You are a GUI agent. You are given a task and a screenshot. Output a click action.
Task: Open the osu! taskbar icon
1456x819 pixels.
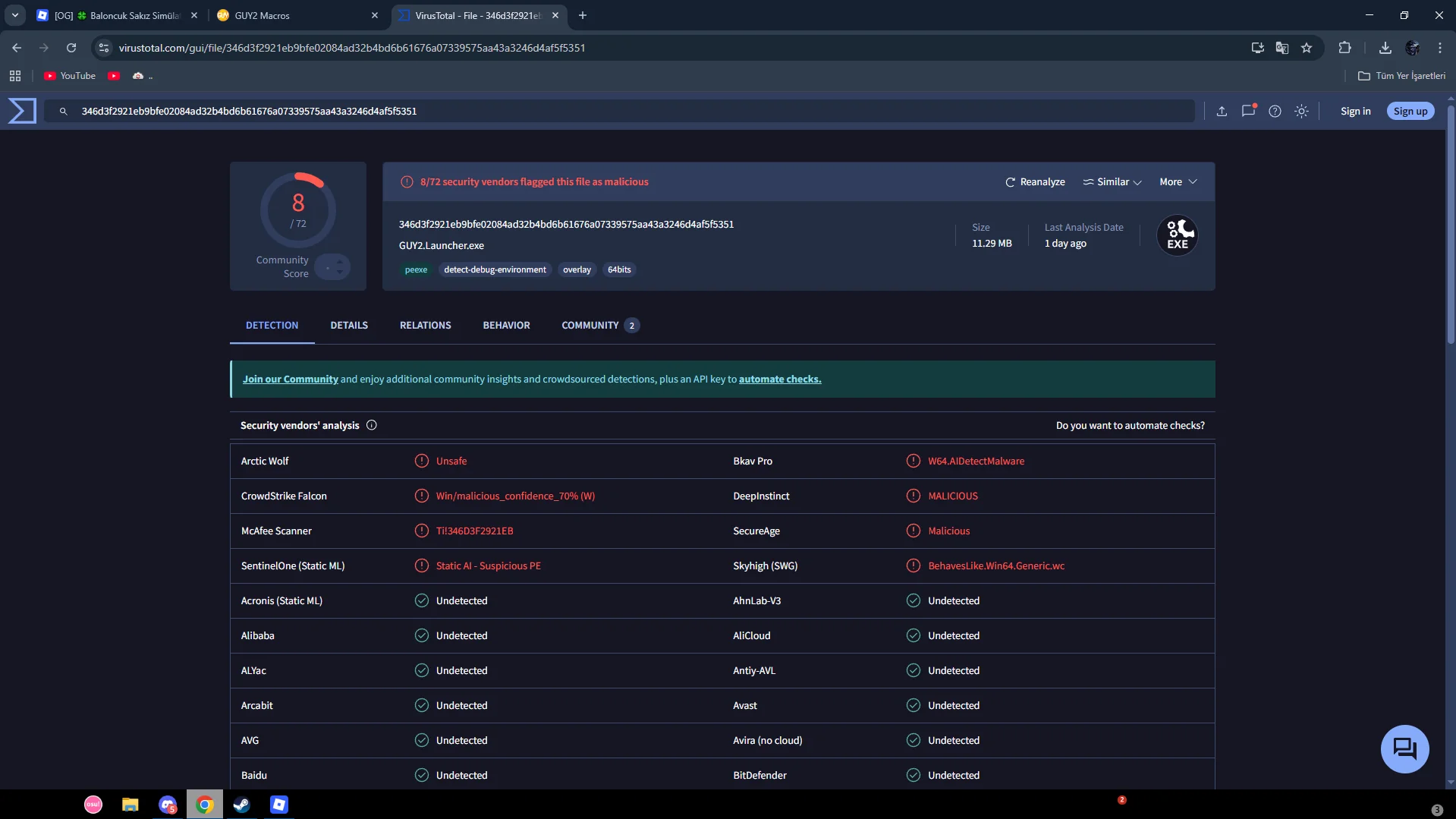tap(93, 805)
